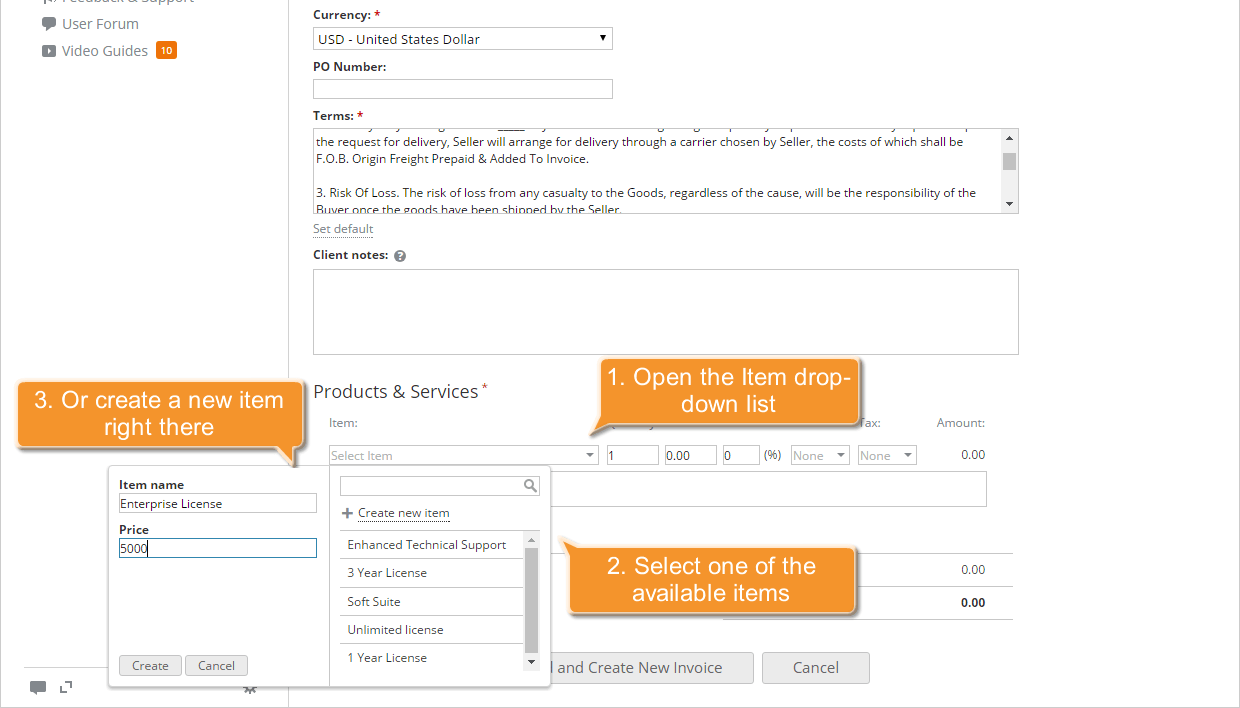Open the second None dropdown in the item row
Viewport: 1240px width, 708px height.
click(x=886, y=454)
